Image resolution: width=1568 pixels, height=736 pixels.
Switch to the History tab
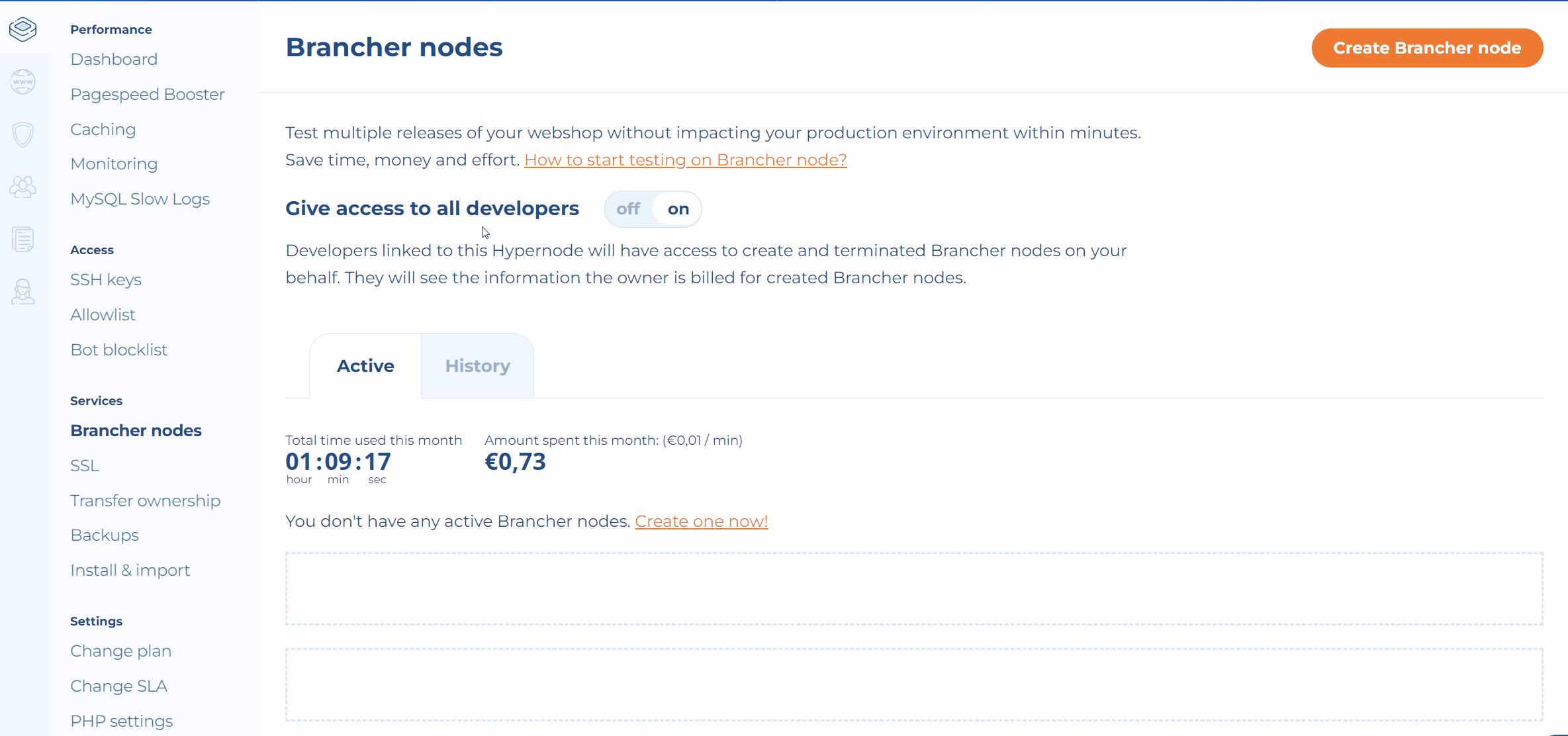click(477, 366)
